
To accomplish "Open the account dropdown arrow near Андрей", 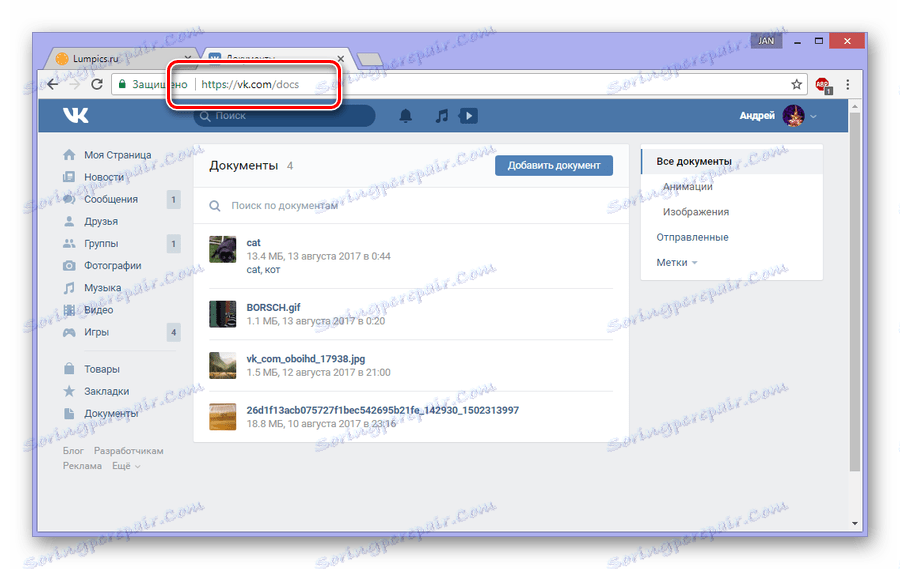I will click(813, 117).
